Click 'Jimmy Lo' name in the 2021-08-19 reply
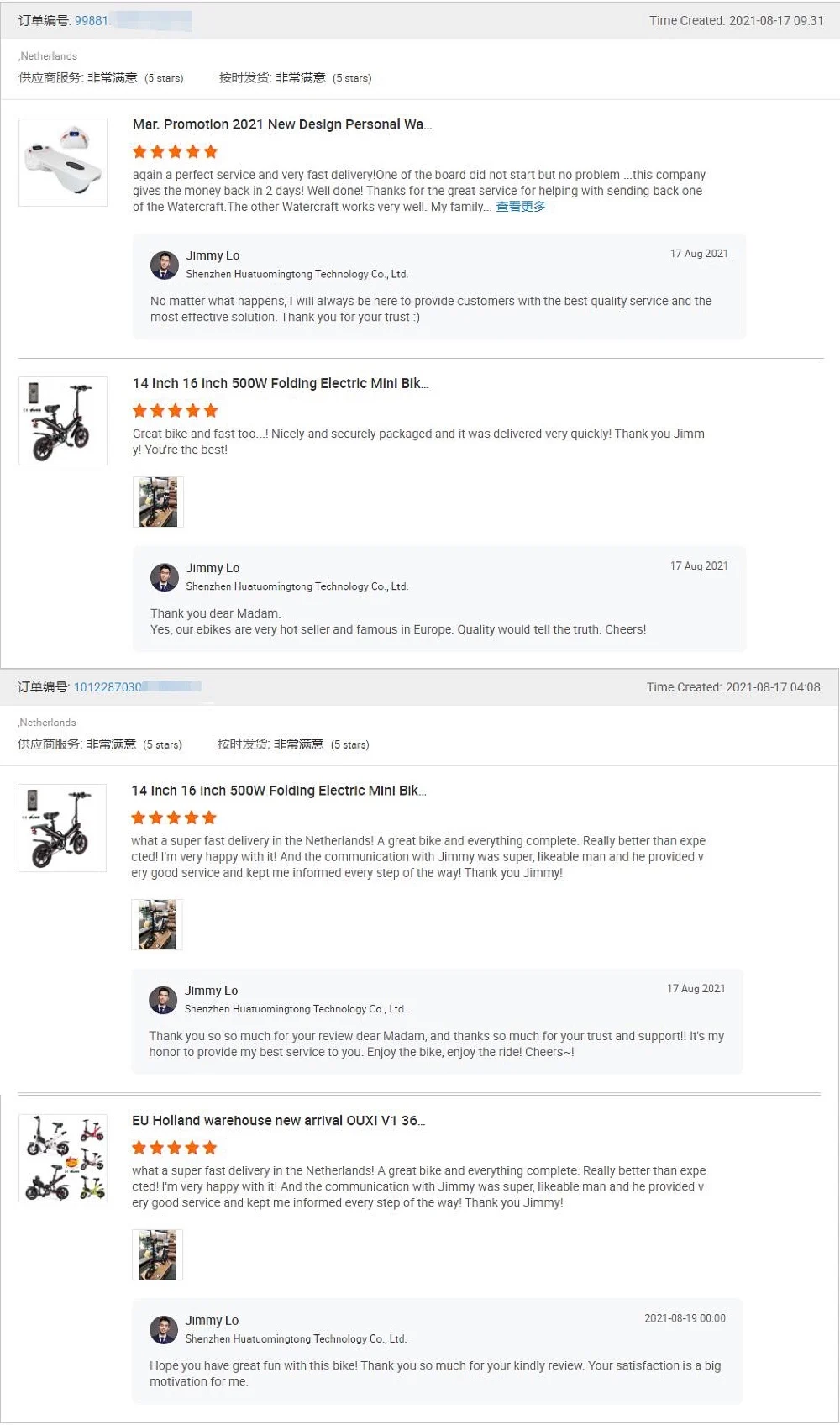The height and width of the screenshot is (1425, 840). coord(212,1321)
